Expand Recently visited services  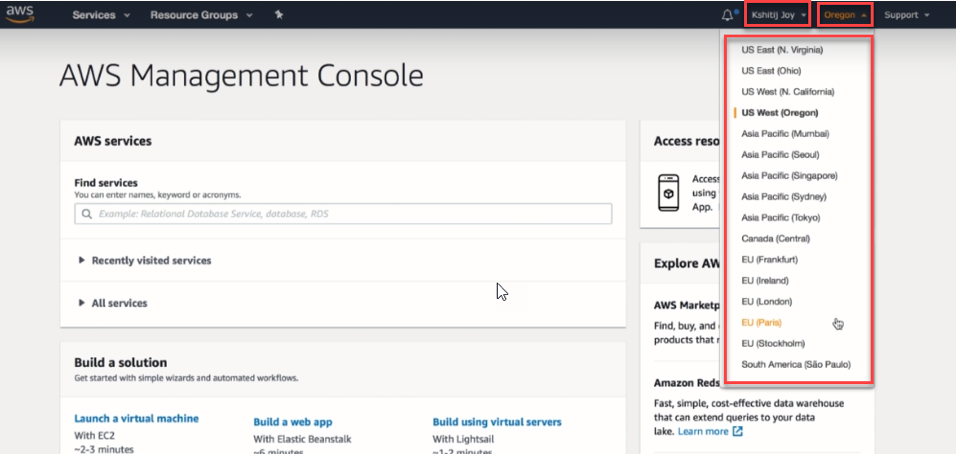[145, 260]
